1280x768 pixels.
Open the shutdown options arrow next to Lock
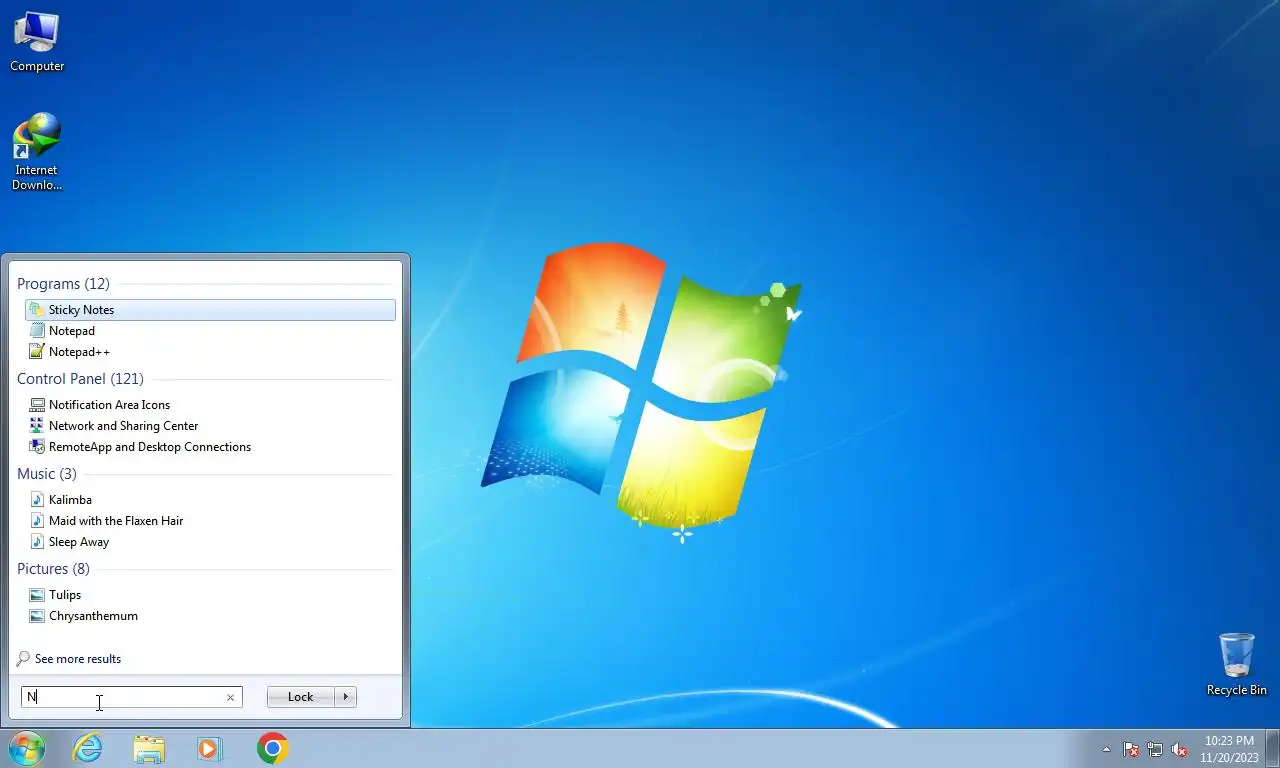tap(345, 697)
